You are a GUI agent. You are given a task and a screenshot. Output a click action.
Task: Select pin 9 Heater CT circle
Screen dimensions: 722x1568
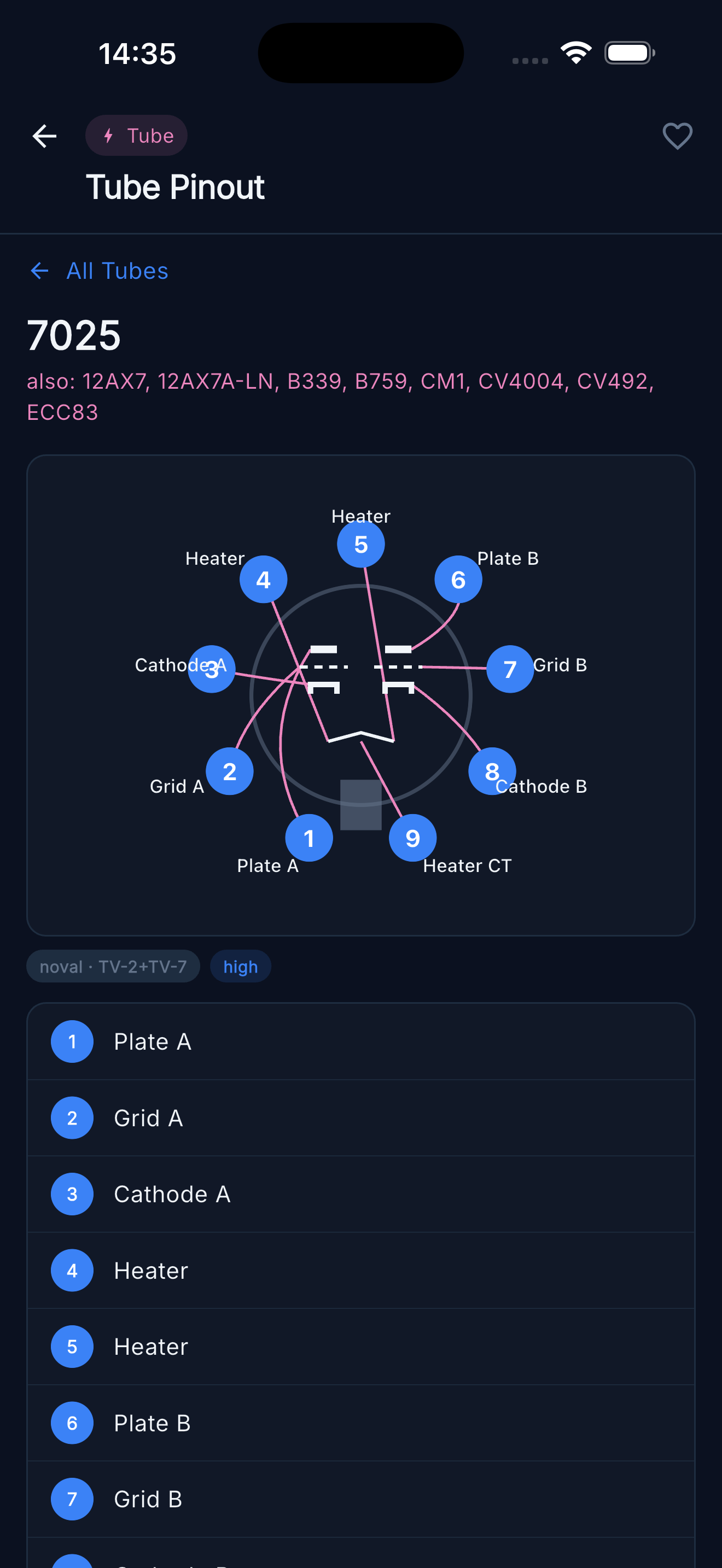pyautogui.click(x=413, y=838)
